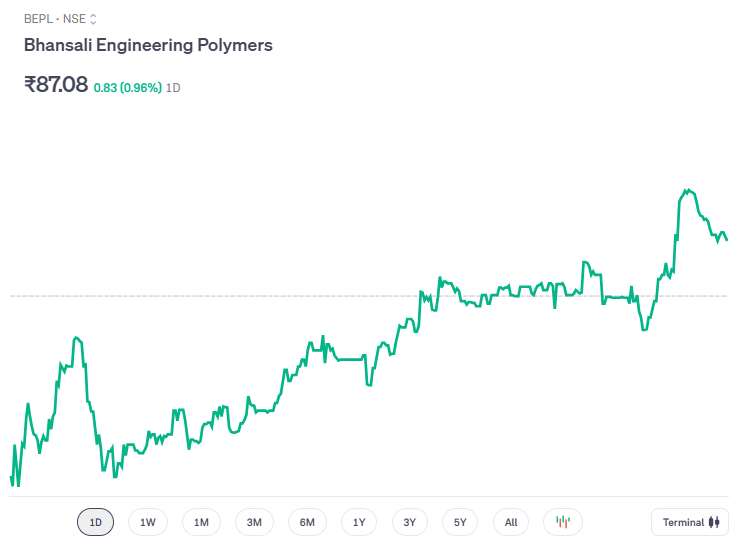755x550 pixels.
Task: Expand the NSE exchange switcher arrows
Action: pos(93,19)
